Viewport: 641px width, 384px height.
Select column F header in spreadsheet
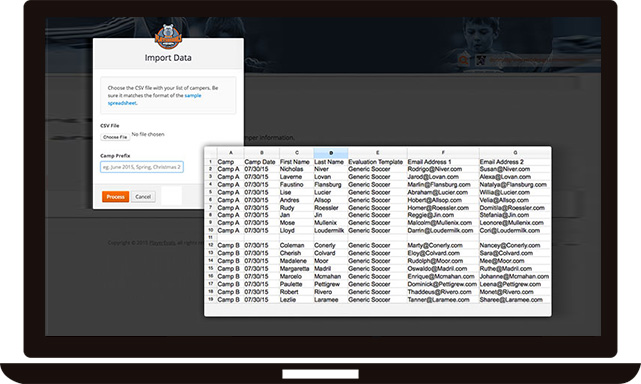(x=443, y=153)
